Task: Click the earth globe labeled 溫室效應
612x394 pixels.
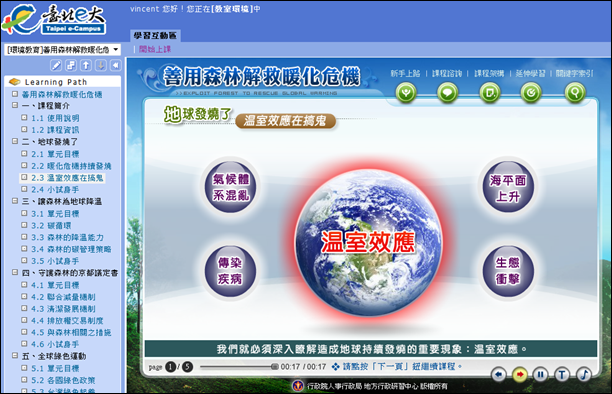Action: coord(368,242)
